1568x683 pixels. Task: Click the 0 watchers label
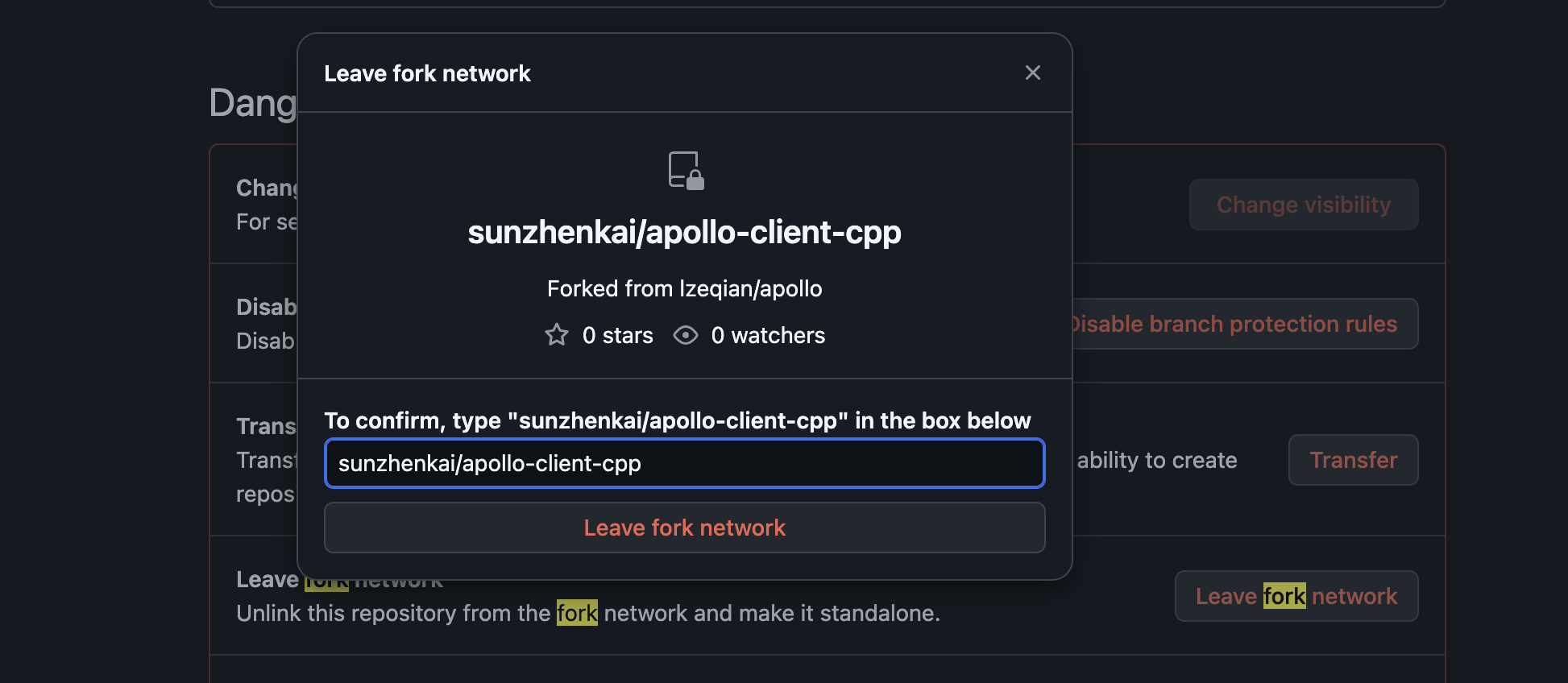768,335
